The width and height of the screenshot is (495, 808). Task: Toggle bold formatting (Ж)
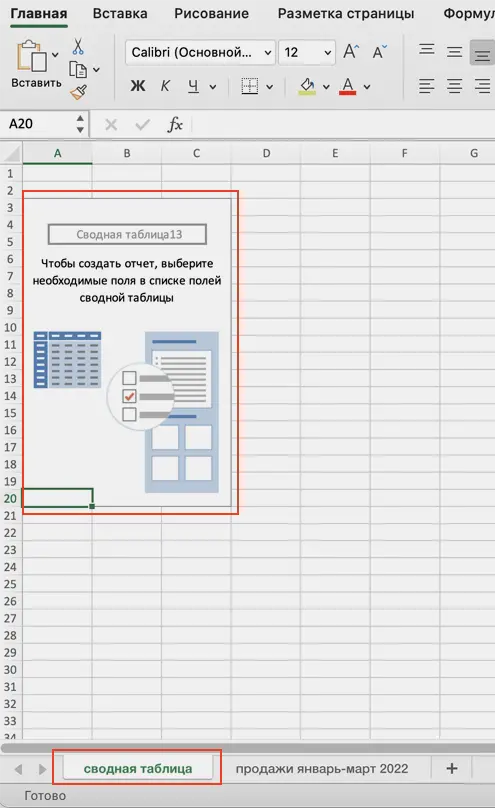pos(138,86)
